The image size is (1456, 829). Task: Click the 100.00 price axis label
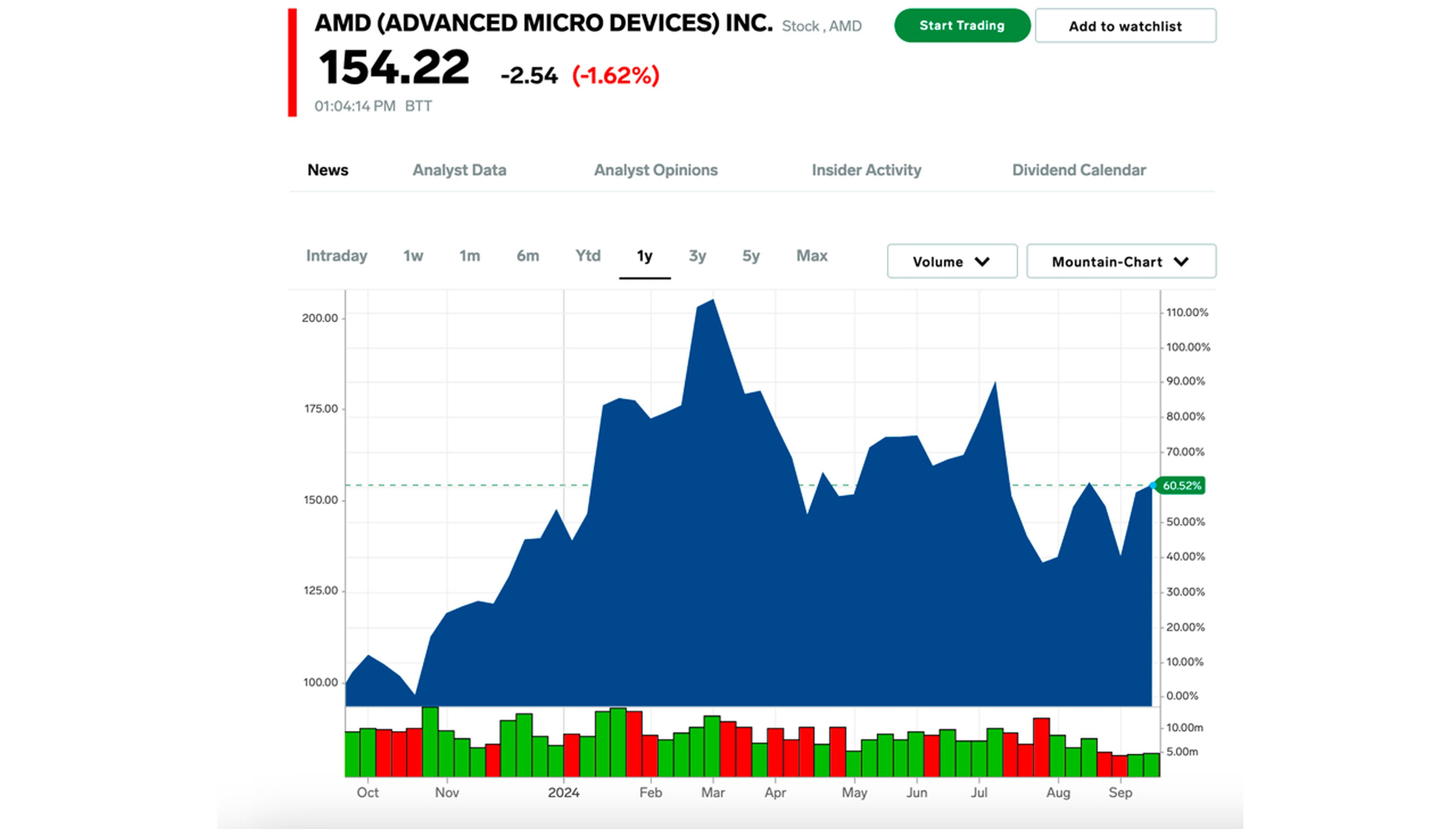(x=320, y=683)
